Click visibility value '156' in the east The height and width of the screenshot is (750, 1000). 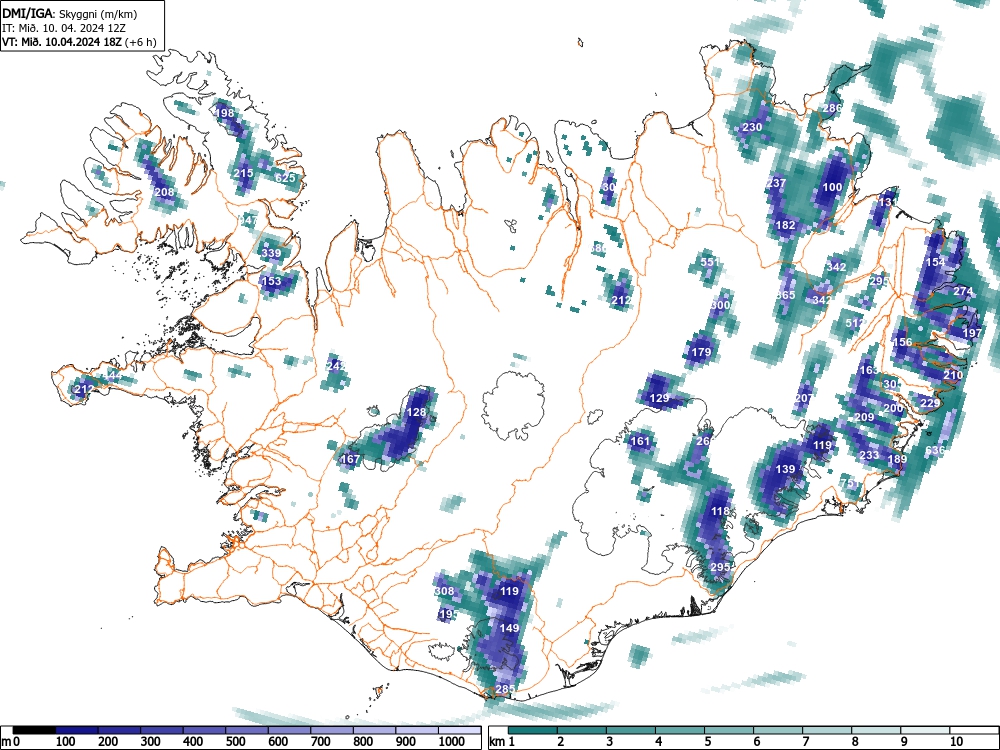902,342
